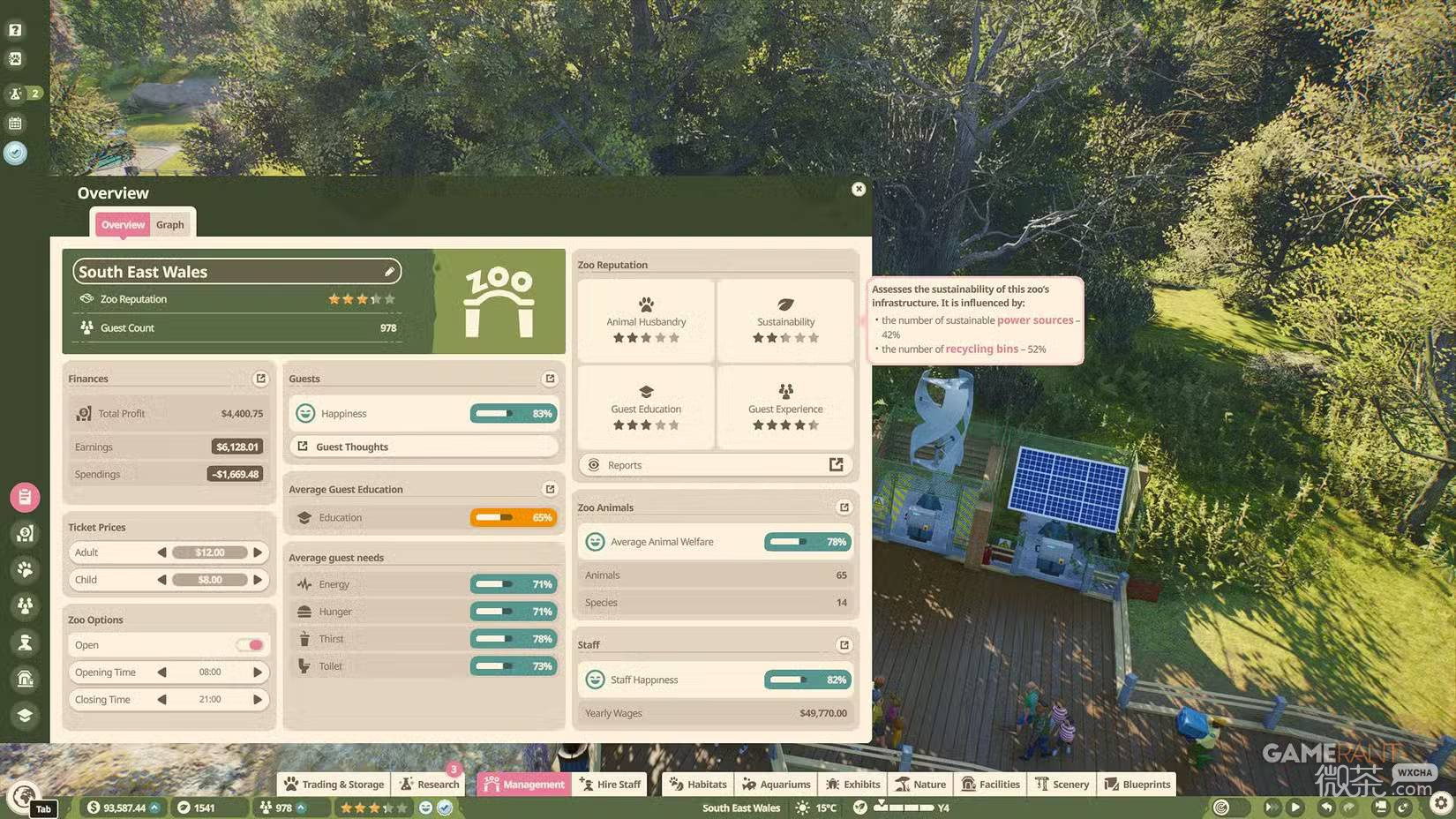1456x819 pixels.
Task: Select the zoo overview clipboard icon
Action: pos(25,497)
